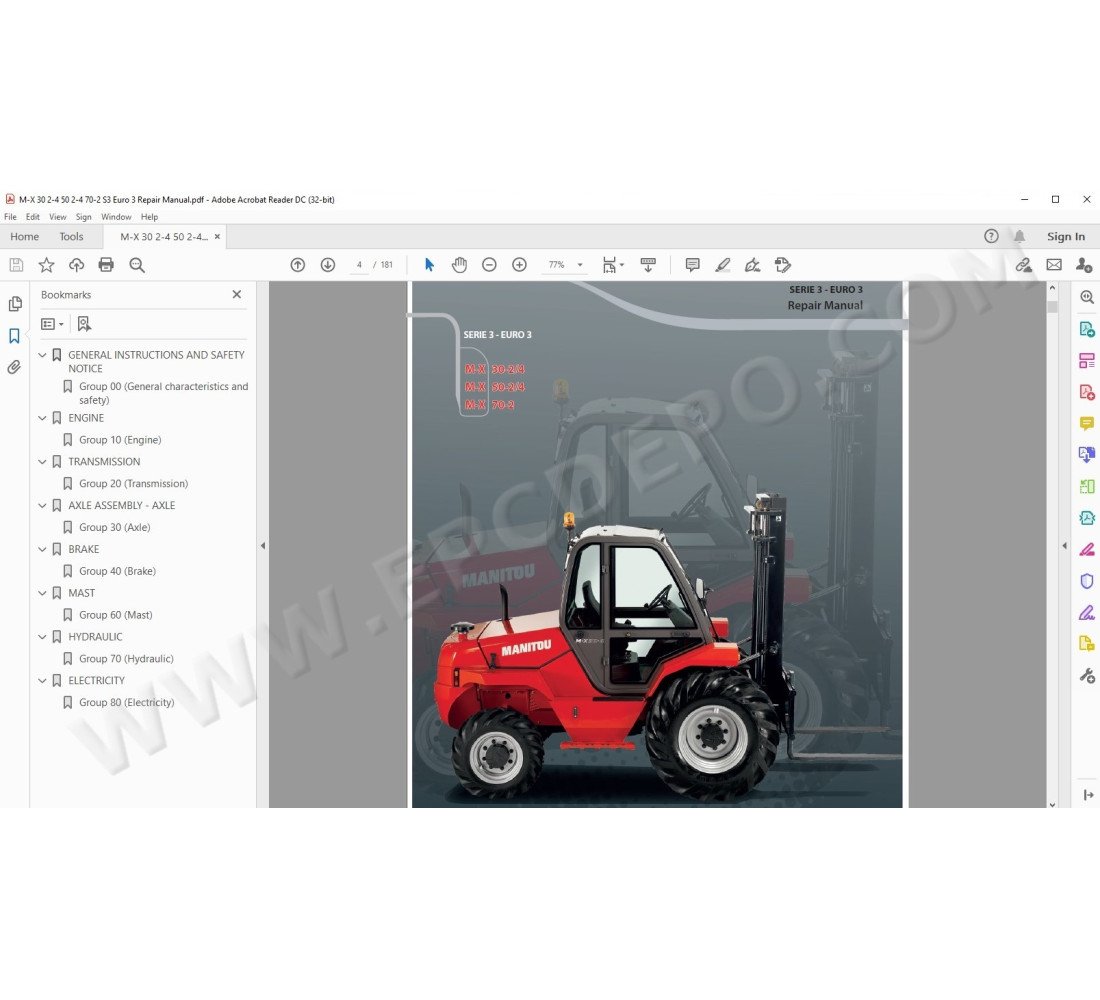
Task: Open the bookmarks options dropdown
Action: 53,324
